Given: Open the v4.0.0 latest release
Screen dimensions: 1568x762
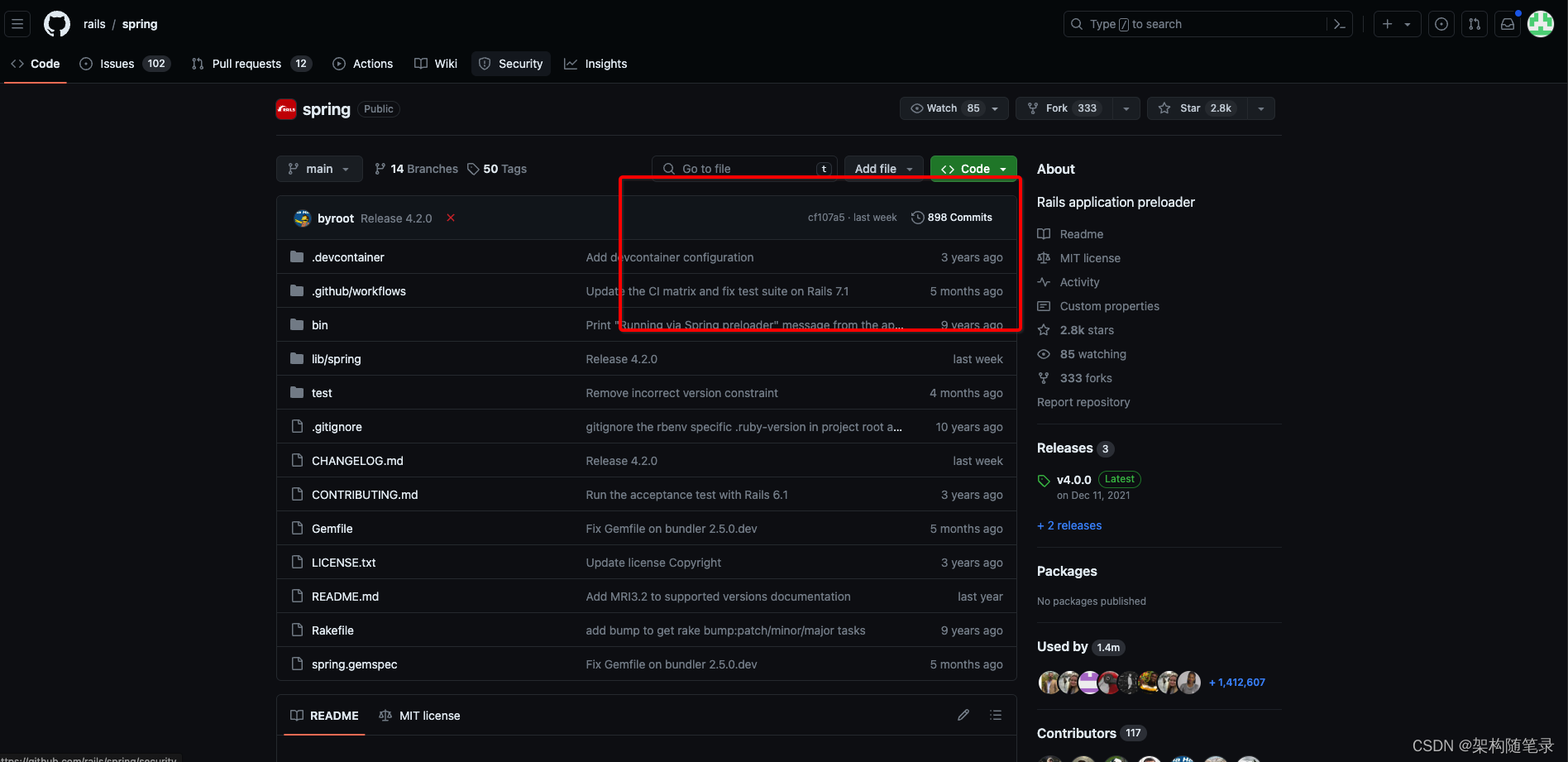Looking at the screenshot, I should coord(1073,480).
